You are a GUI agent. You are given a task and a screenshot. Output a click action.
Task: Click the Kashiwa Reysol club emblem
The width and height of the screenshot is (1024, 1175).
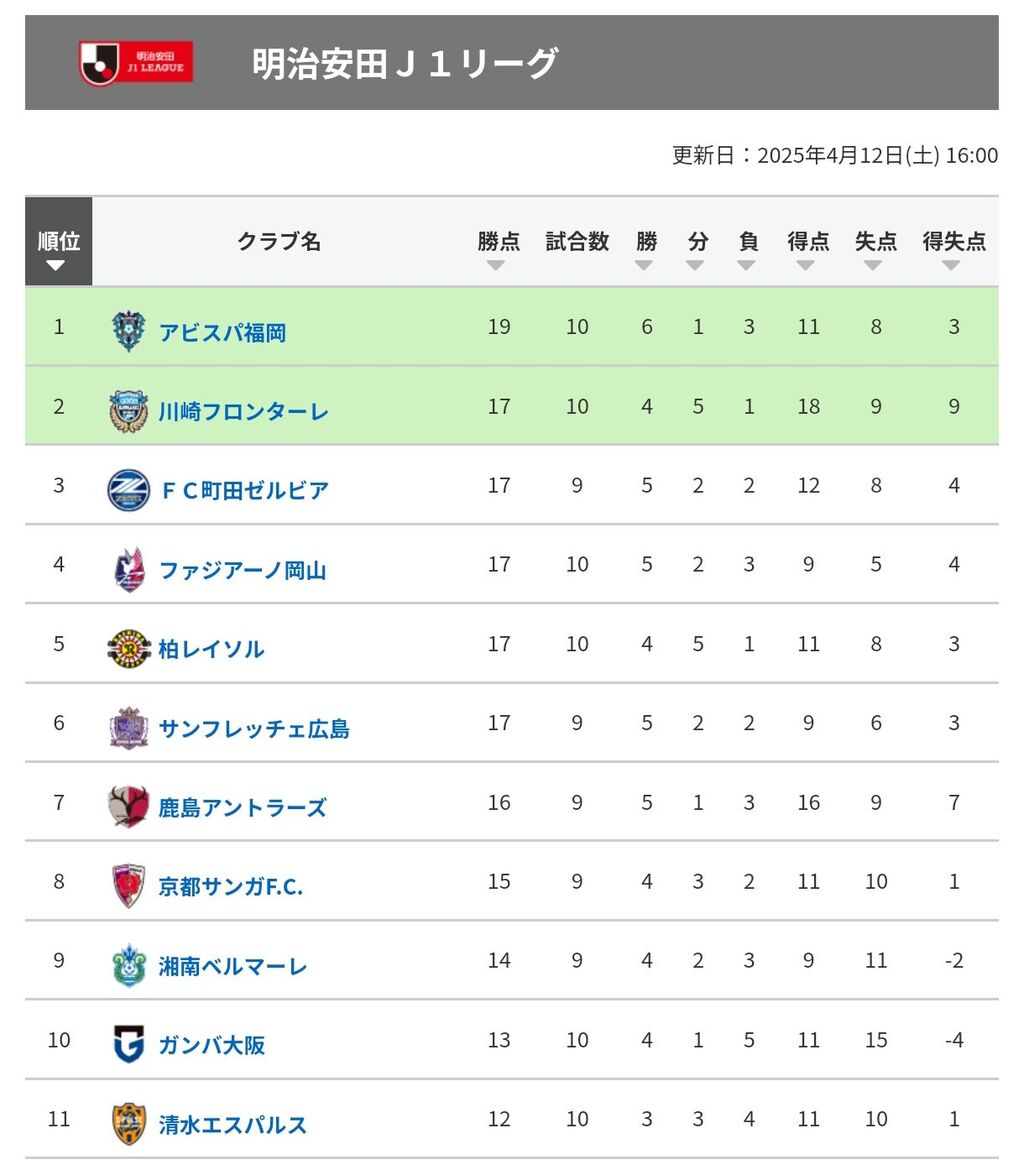pos(129,648)
